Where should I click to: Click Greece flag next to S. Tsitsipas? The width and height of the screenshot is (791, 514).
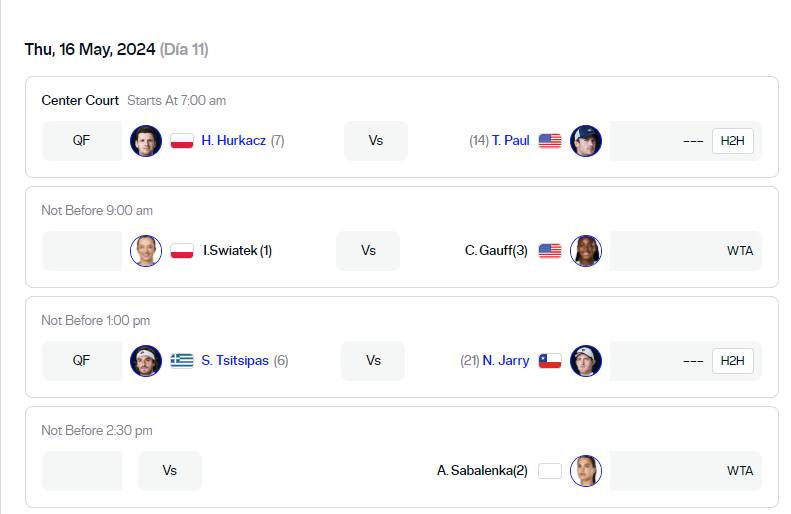coord(181,361)
